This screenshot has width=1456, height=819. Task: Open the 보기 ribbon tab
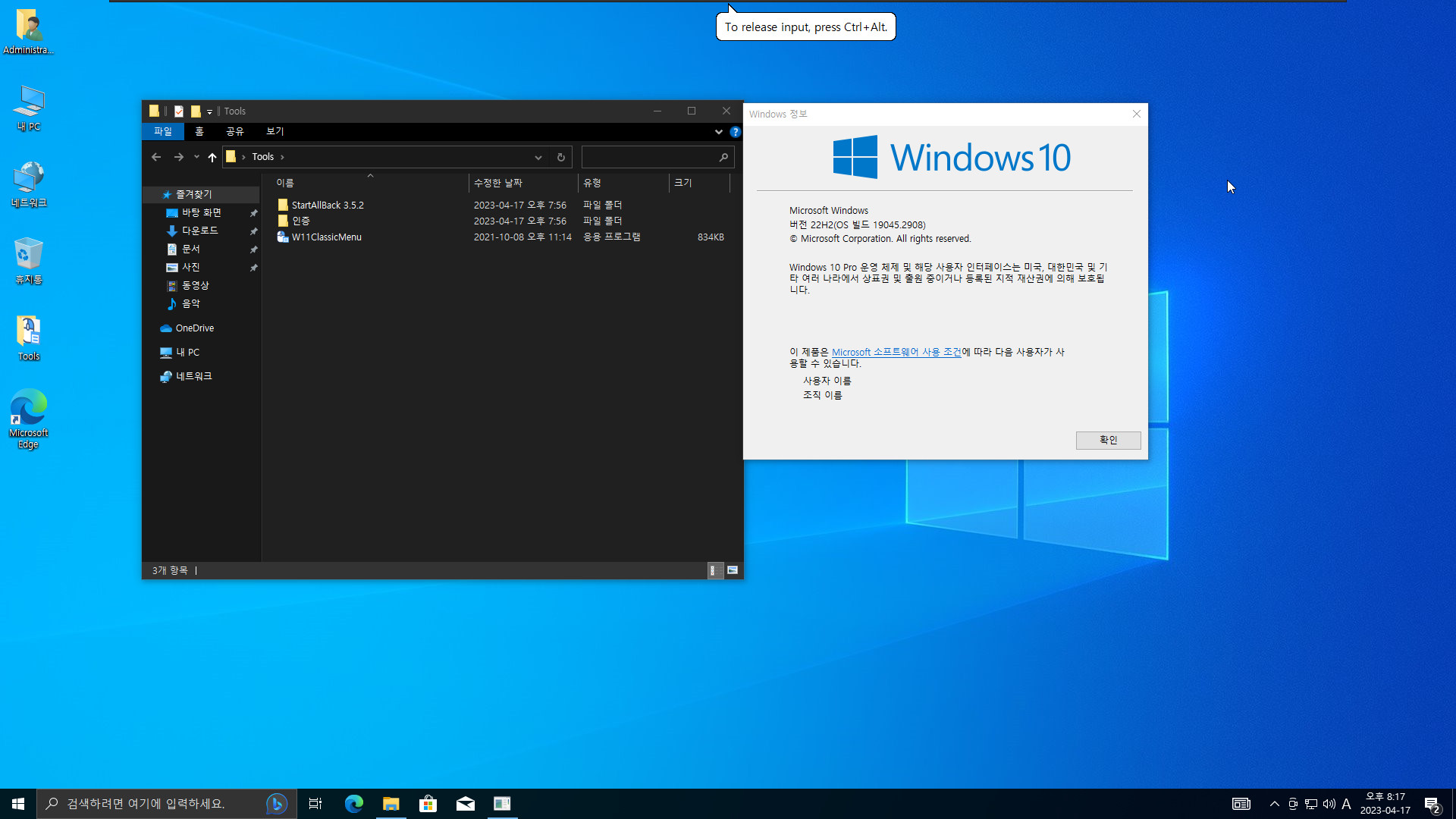point(275,132)
